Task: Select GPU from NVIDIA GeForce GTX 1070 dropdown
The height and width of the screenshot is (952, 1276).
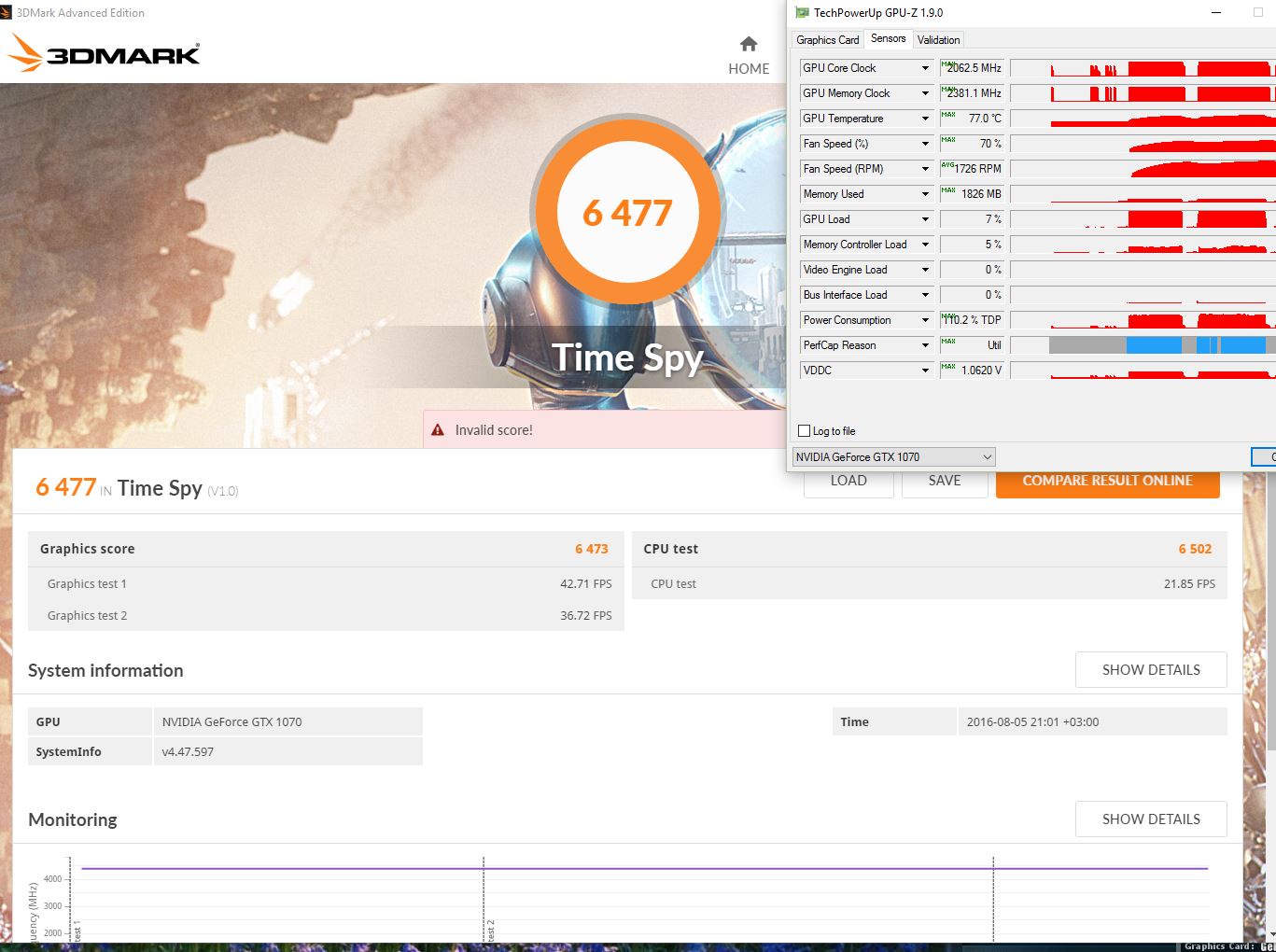Action: point(893,457)
